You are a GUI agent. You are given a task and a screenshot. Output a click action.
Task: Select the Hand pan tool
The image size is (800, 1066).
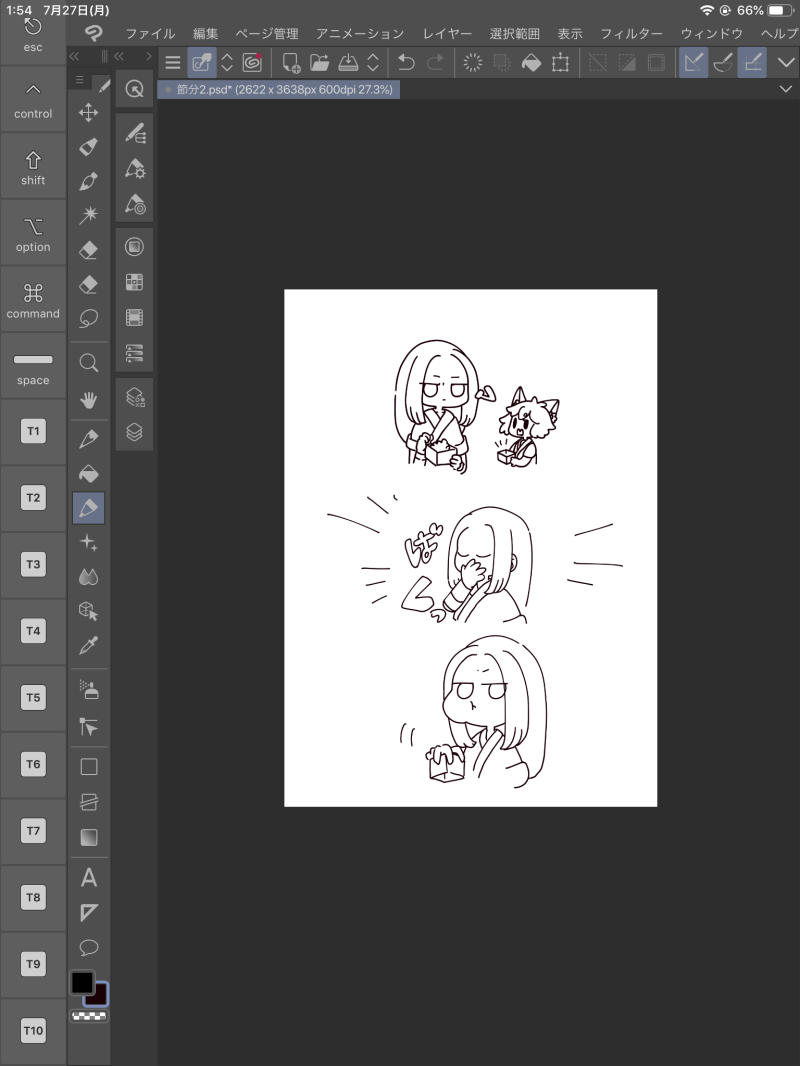(88, 400)
